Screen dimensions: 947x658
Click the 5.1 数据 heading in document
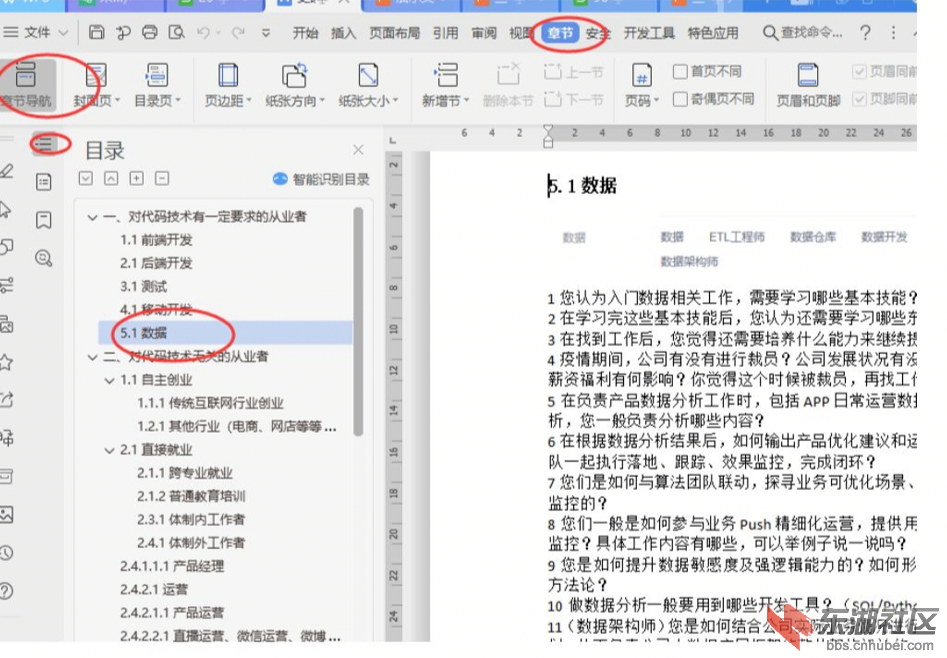pos(583,185)
